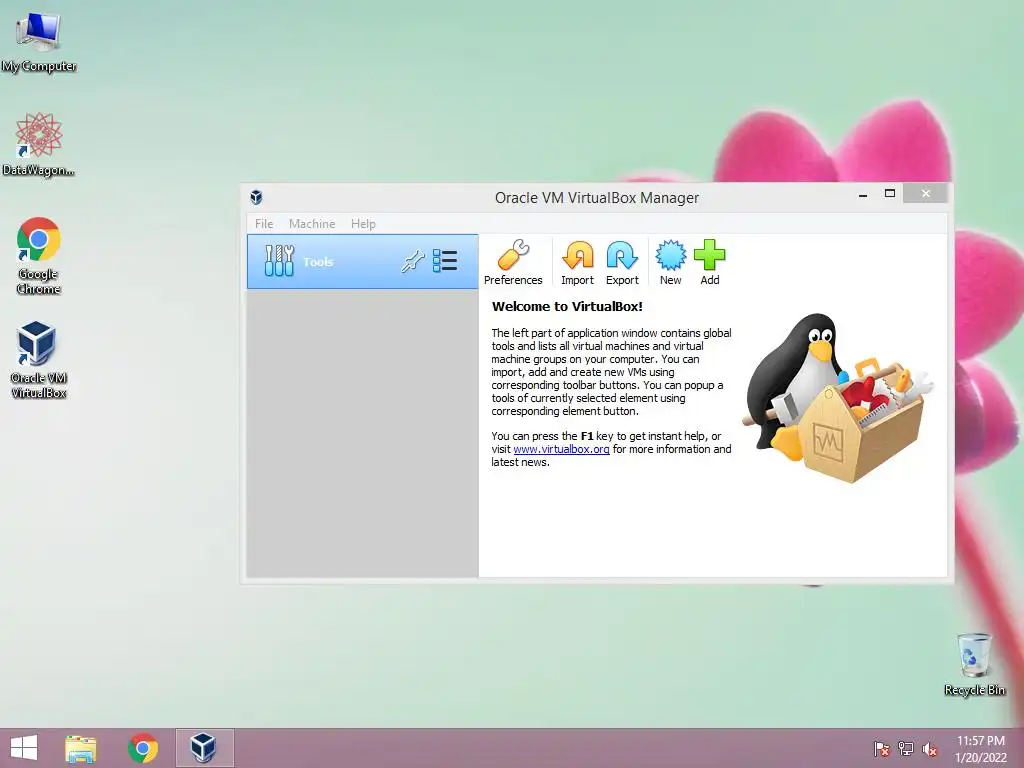Click the VirtualBox title bar cube icon

[257, 197]
